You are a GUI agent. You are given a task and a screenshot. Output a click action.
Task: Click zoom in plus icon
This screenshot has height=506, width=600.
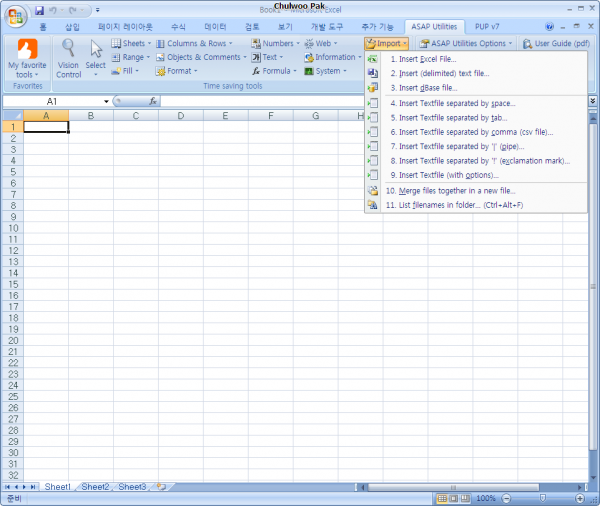pos(580,498)
